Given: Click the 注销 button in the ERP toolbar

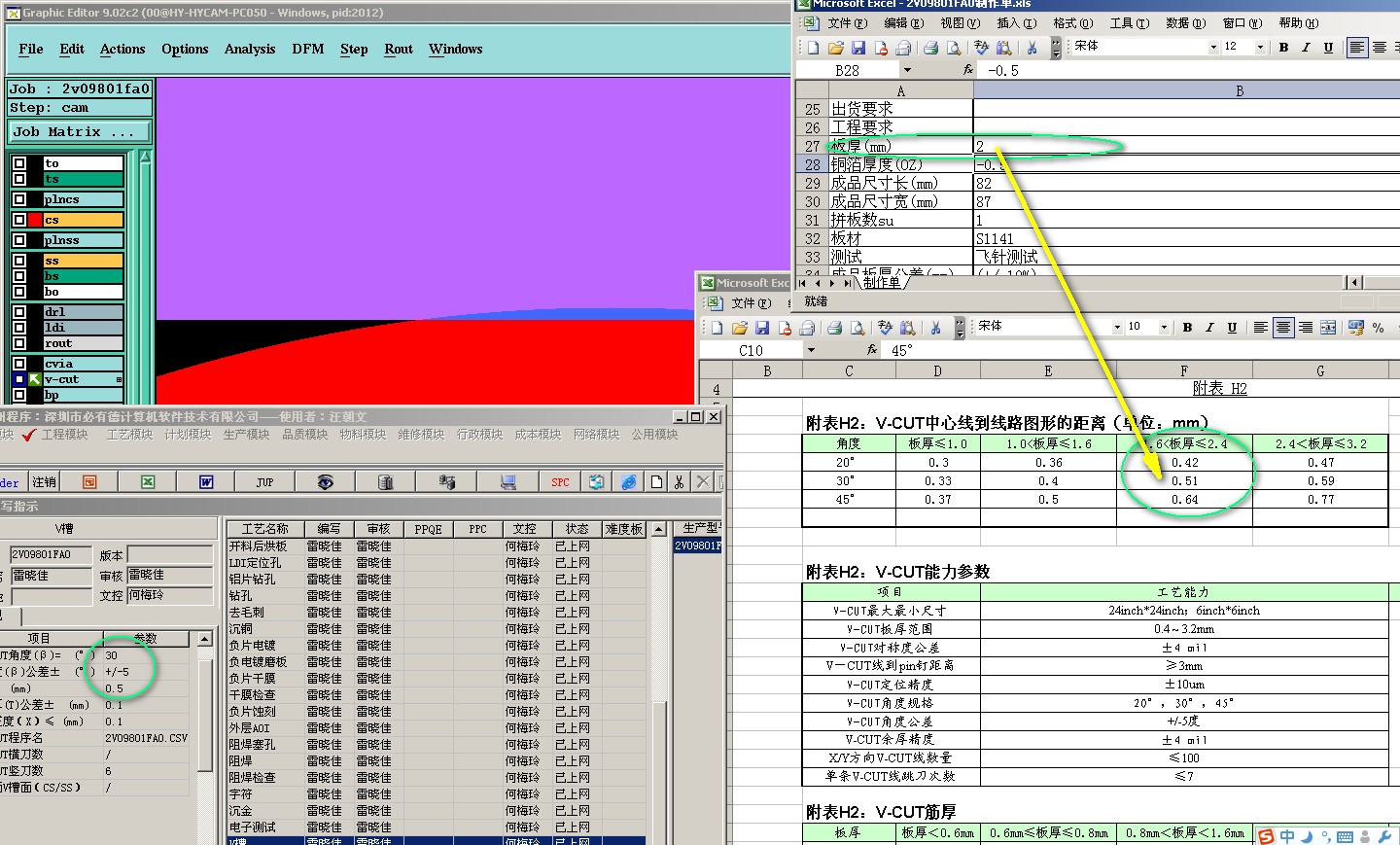Looking at the screenshot, I should (x=45, y=482).
